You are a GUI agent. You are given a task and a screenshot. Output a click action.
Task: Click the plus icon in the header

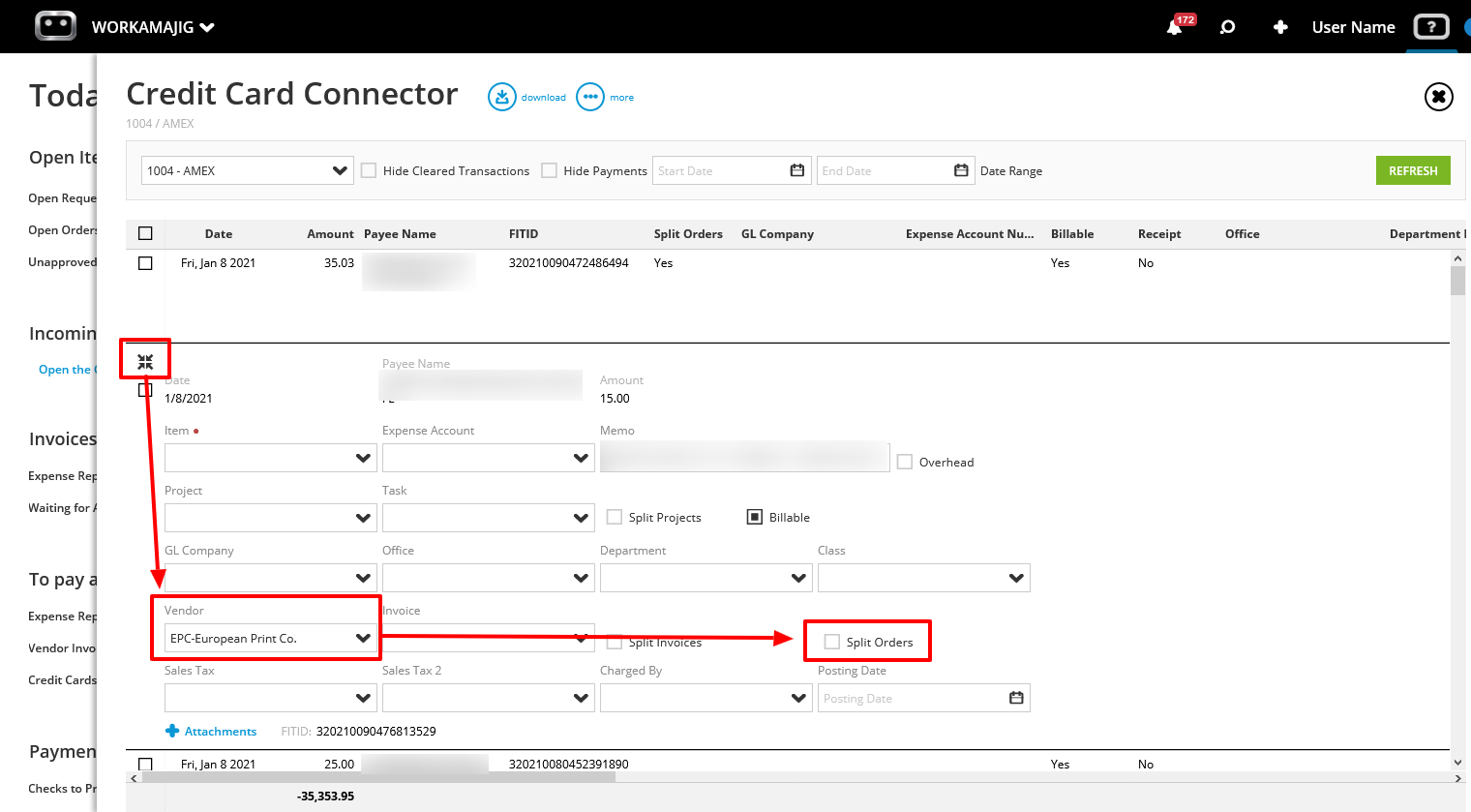coord(1280,26)
